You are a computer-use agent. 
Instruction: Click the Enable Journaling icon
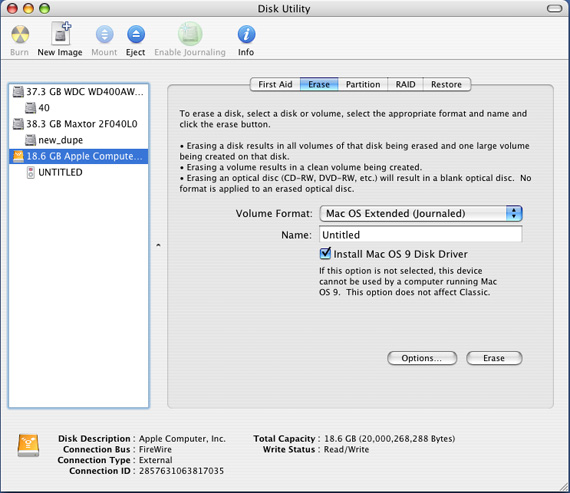click(190, 34)
